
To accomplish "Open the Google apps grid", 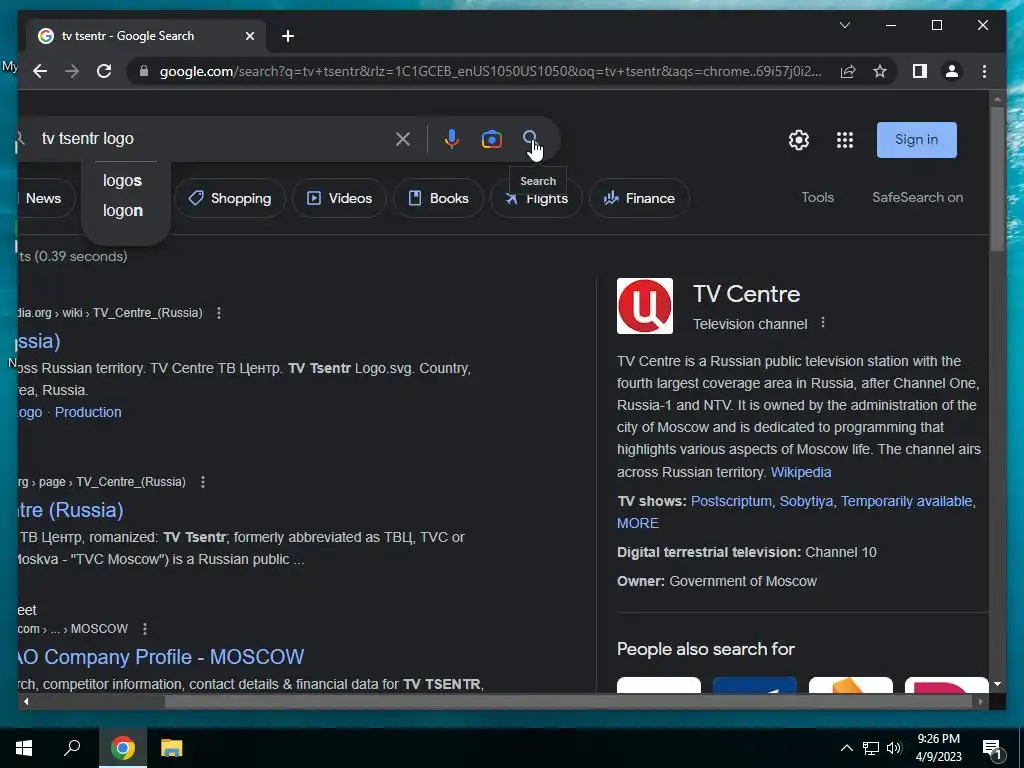I will (x=845, y=140).
